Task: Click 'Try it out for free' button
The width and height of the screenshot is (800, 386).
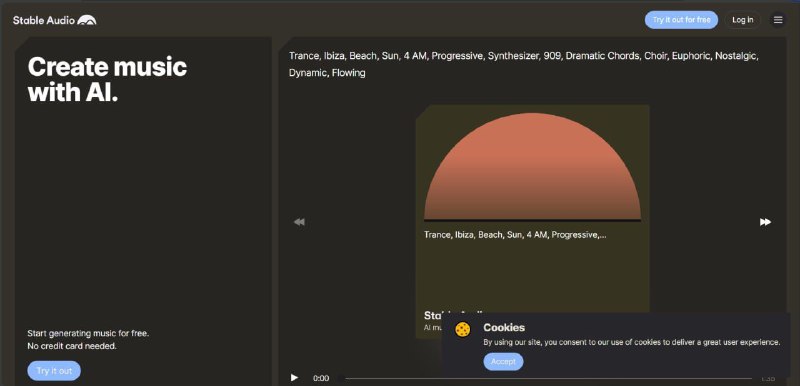Action: [681, 20]
